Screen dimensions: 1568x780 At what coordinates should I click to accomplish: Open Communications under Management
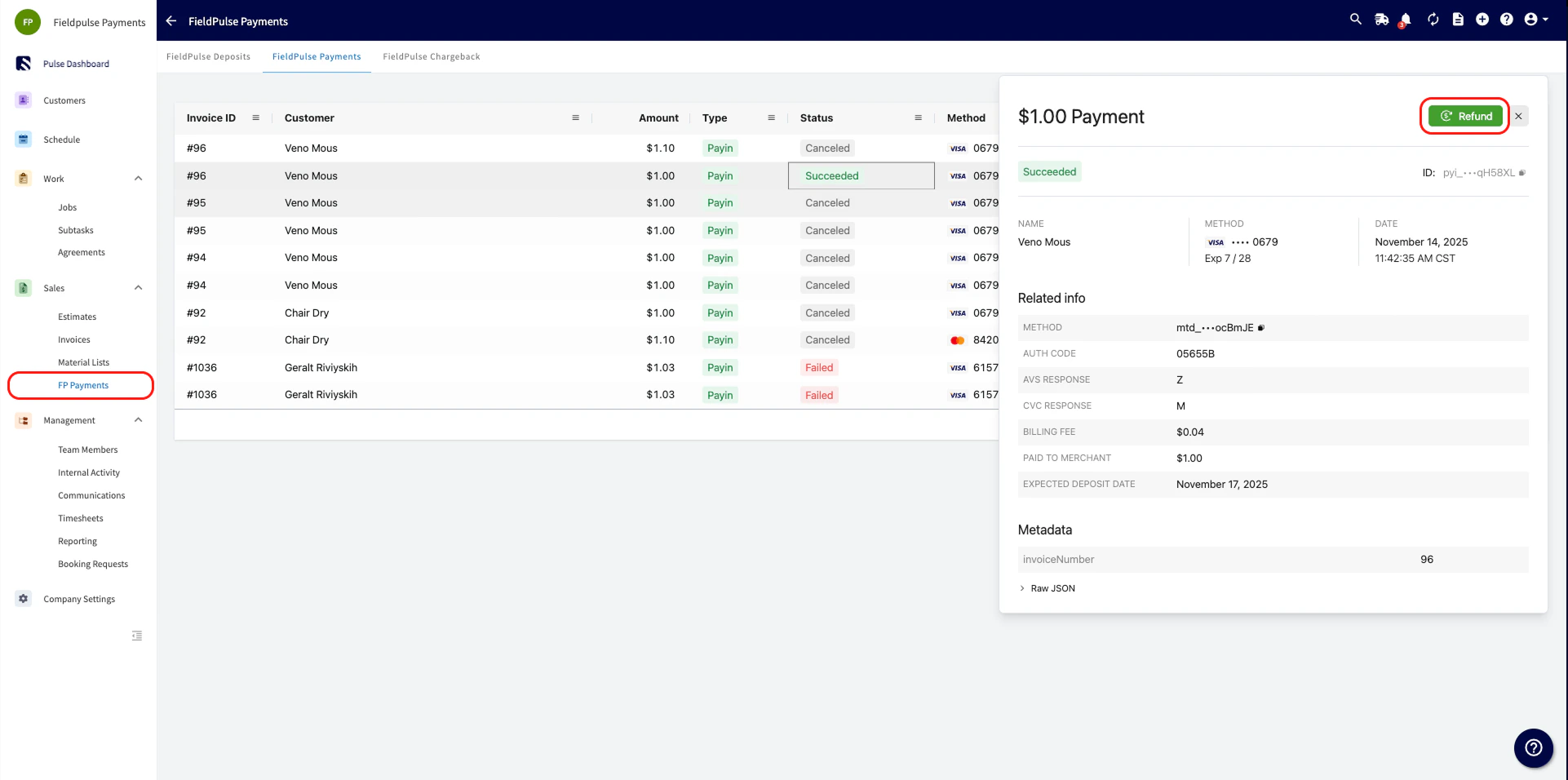pos(91,495)
